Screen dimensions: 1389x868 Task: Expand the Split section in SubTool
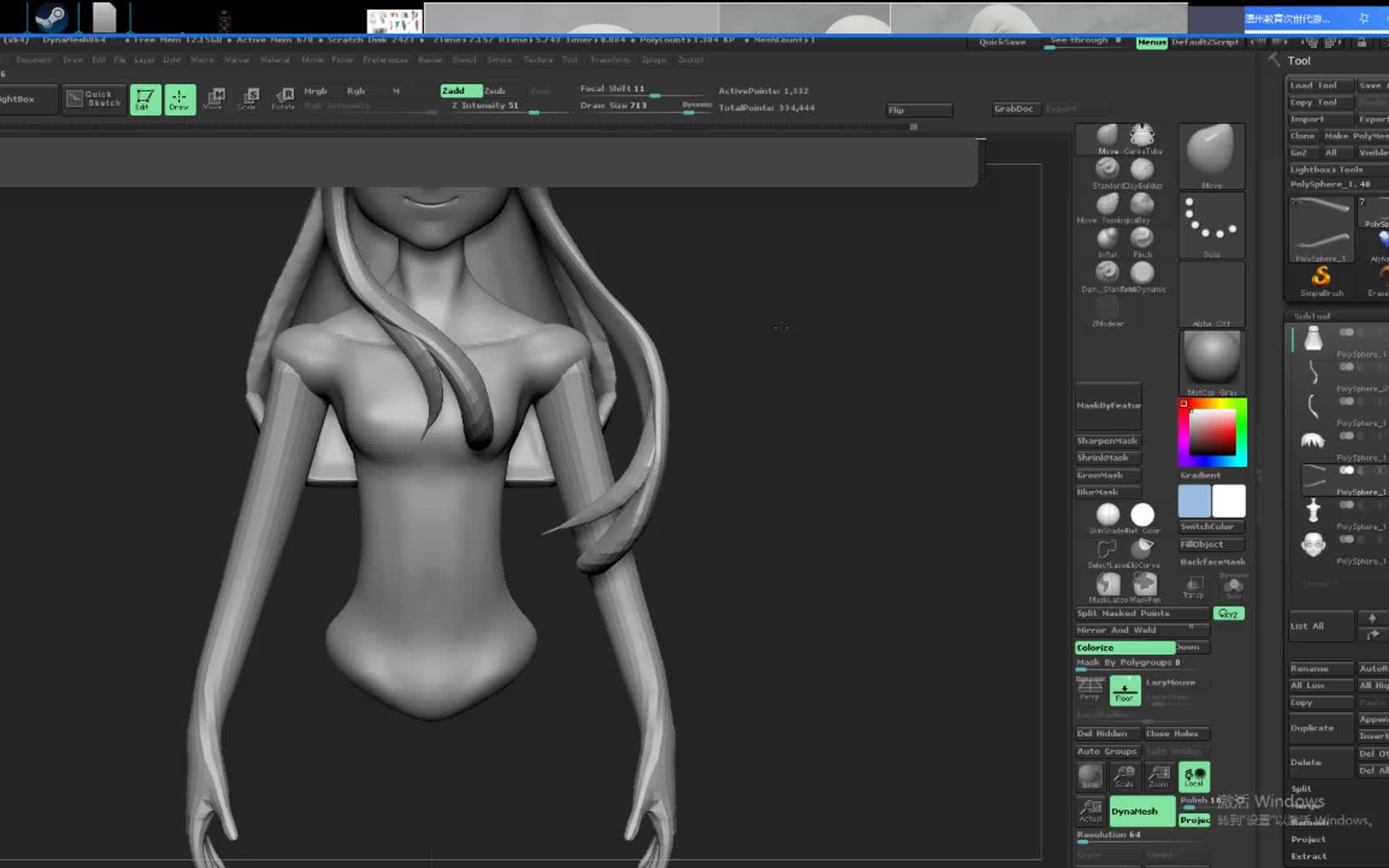tap(1301, 788)
